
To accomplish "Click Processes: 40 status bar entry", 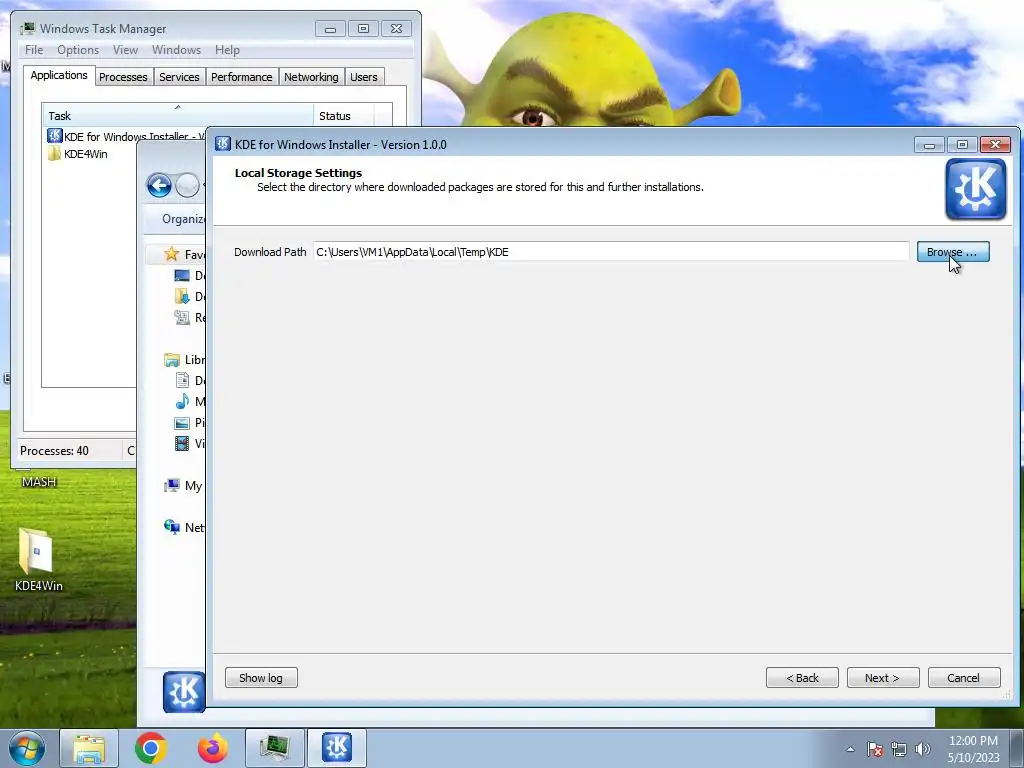I will pos(54,451).
